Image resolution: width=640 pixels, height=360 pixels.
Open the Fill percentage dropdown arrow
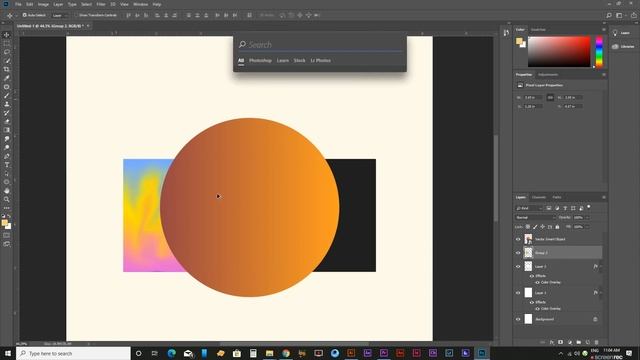587,227
